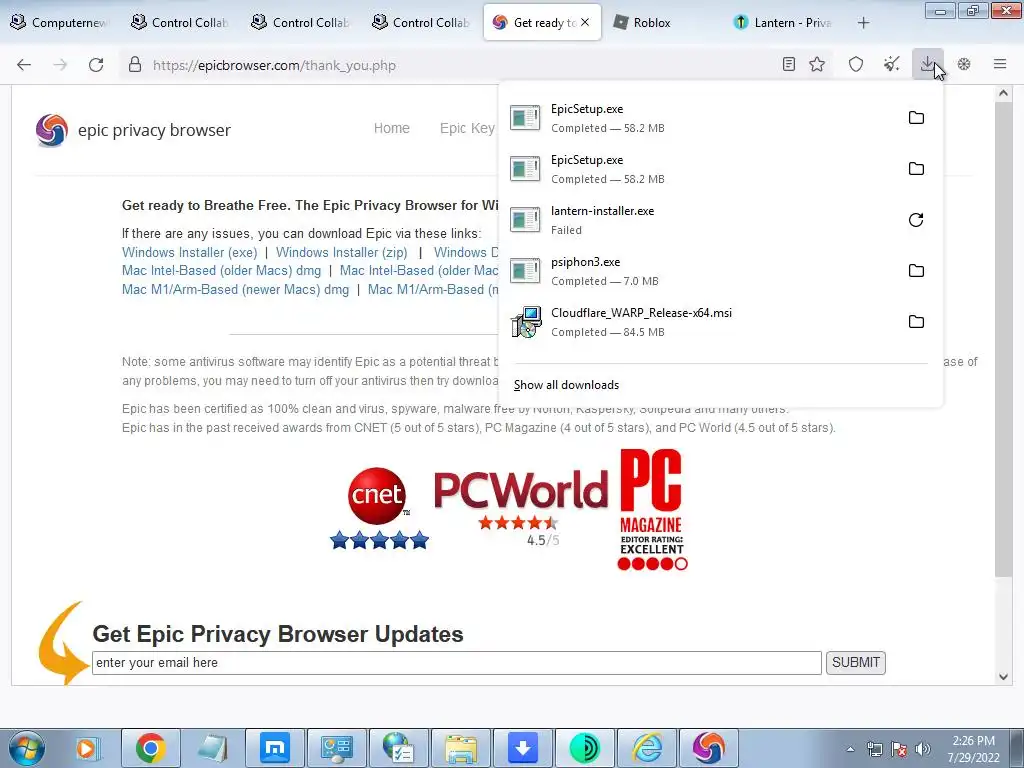
Task: Bookmark this page with the star icon
Action: click(x=817, y=64)
